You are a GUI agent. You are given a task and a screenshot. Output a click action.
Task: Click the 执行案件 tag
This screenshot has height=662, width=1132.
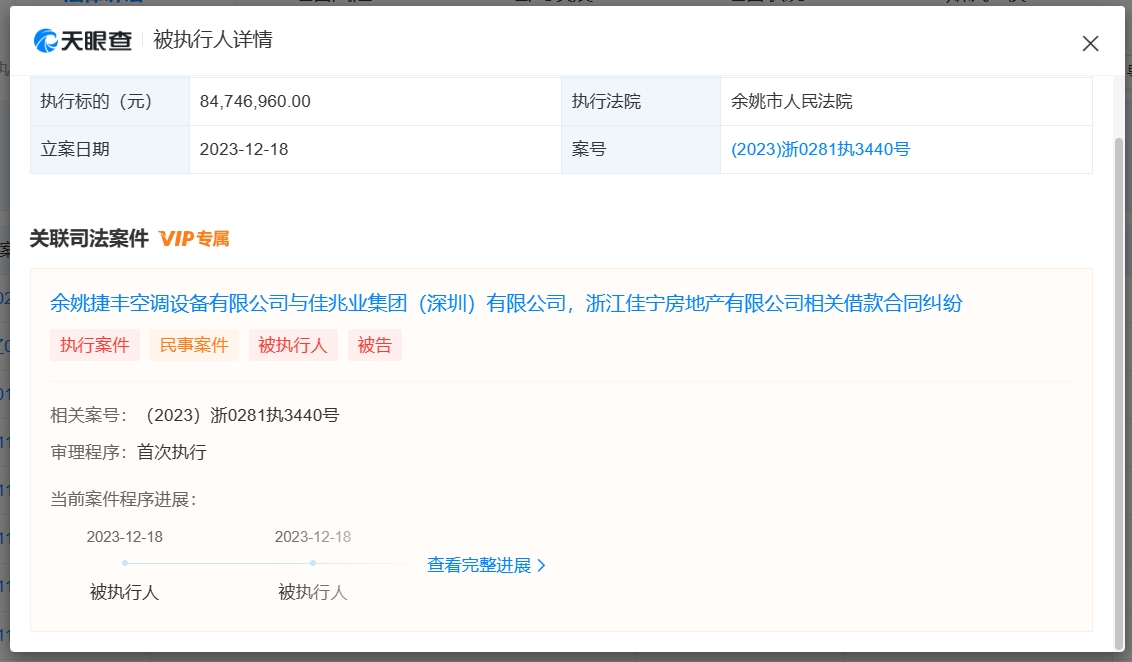pos(95,345)
